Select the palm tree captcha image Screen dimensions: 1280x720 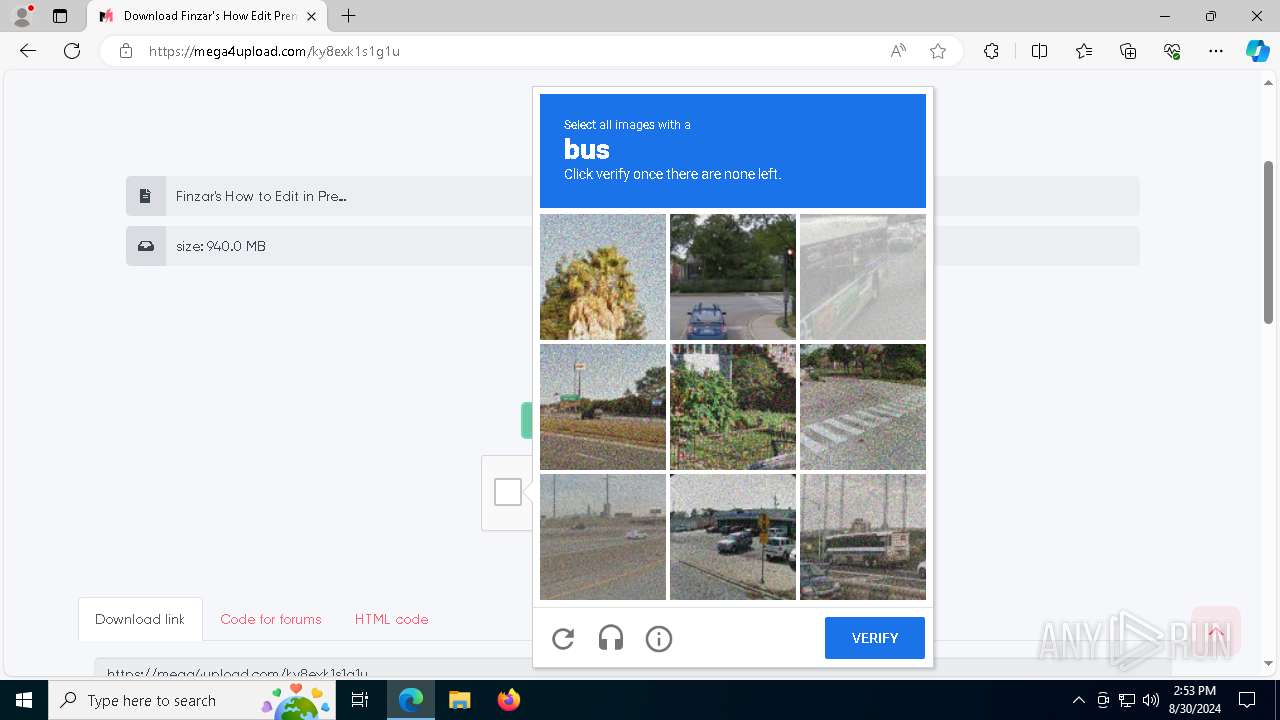603,277
